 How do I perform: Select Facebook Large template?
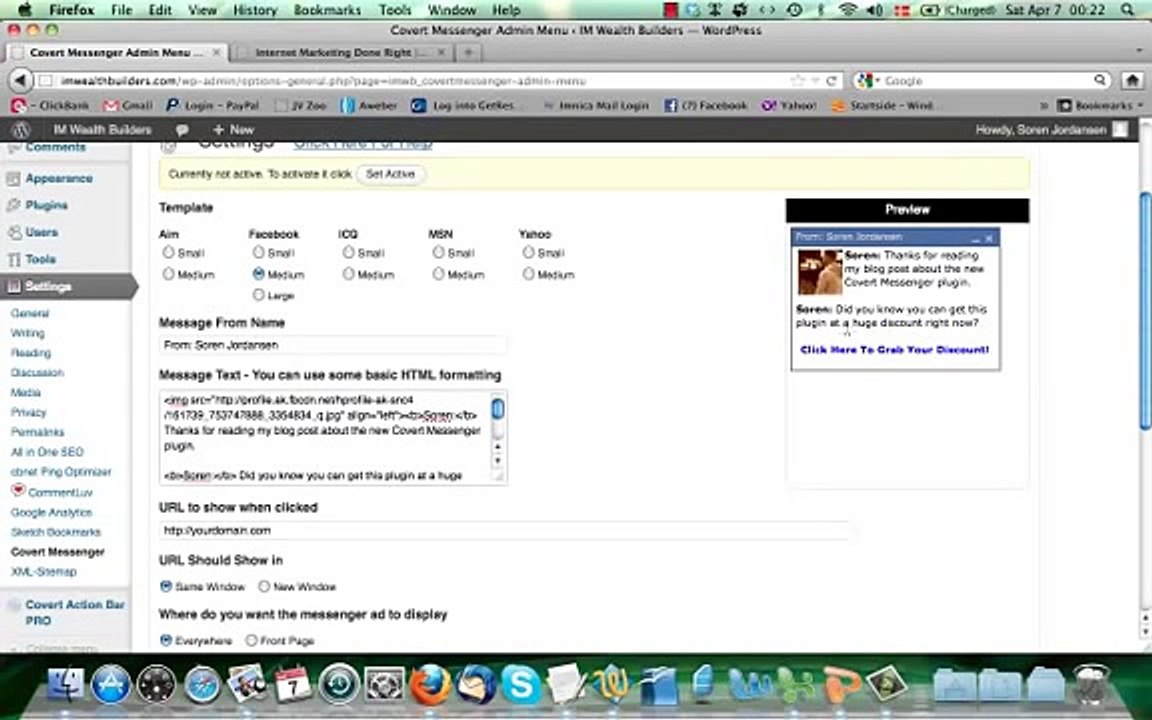coord(259,295)
